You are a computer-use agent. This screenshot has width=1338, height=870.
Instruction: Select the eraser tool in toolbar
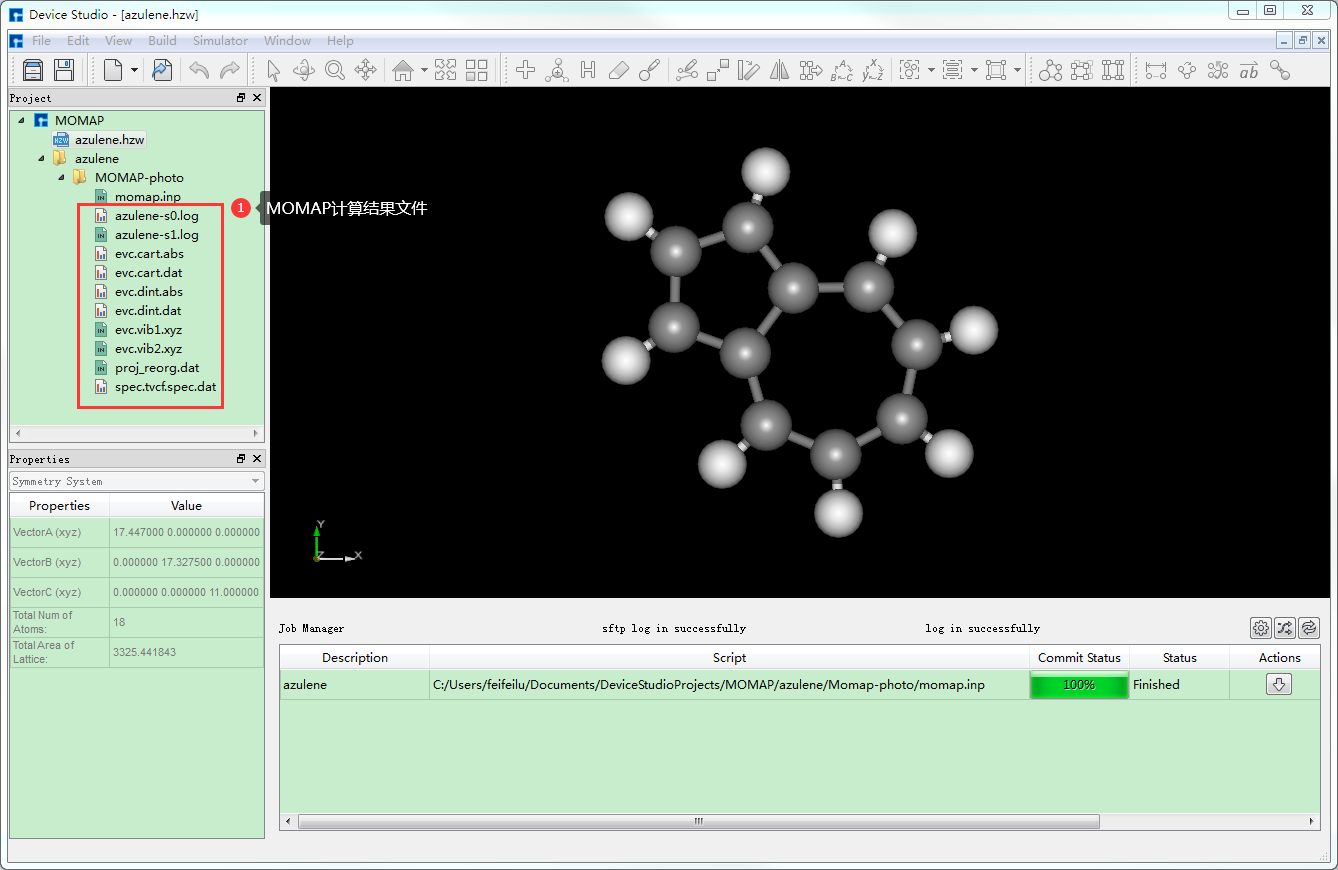coord(619,70)
